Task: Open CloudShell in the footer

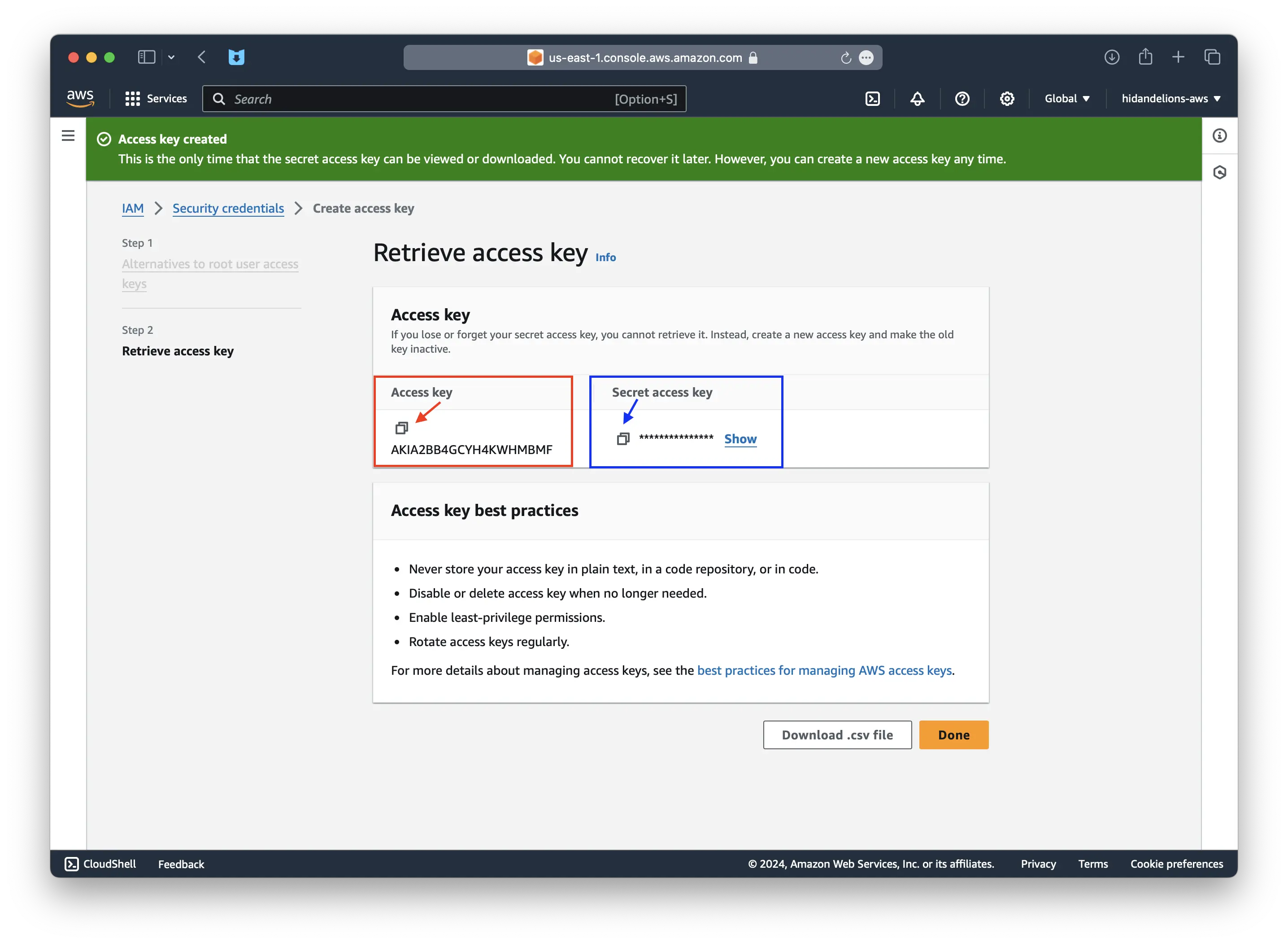Action: (x=100, y=863)
